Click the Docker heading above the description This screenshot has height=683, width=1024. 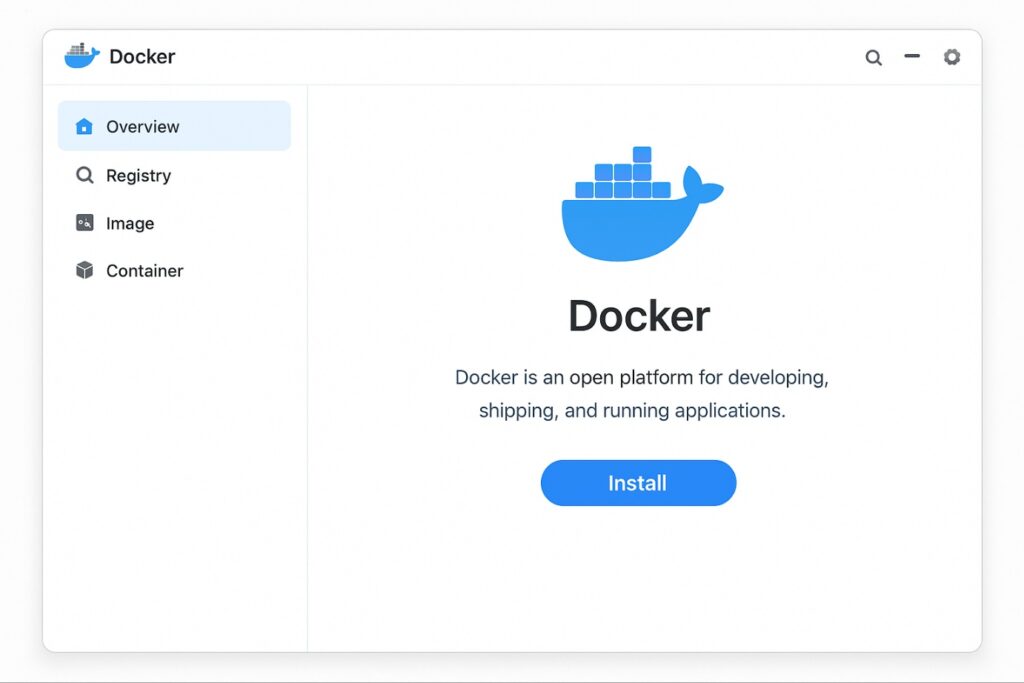coord(638,315)
